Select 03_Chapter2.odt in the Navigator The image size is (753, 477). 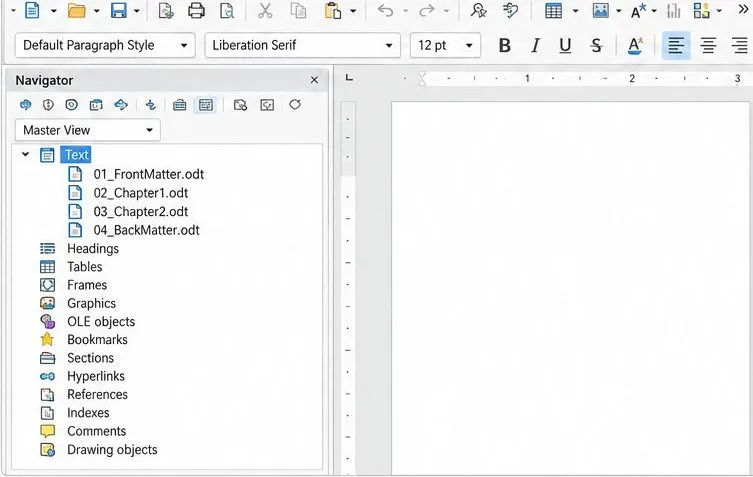click(x=141, y=211)
